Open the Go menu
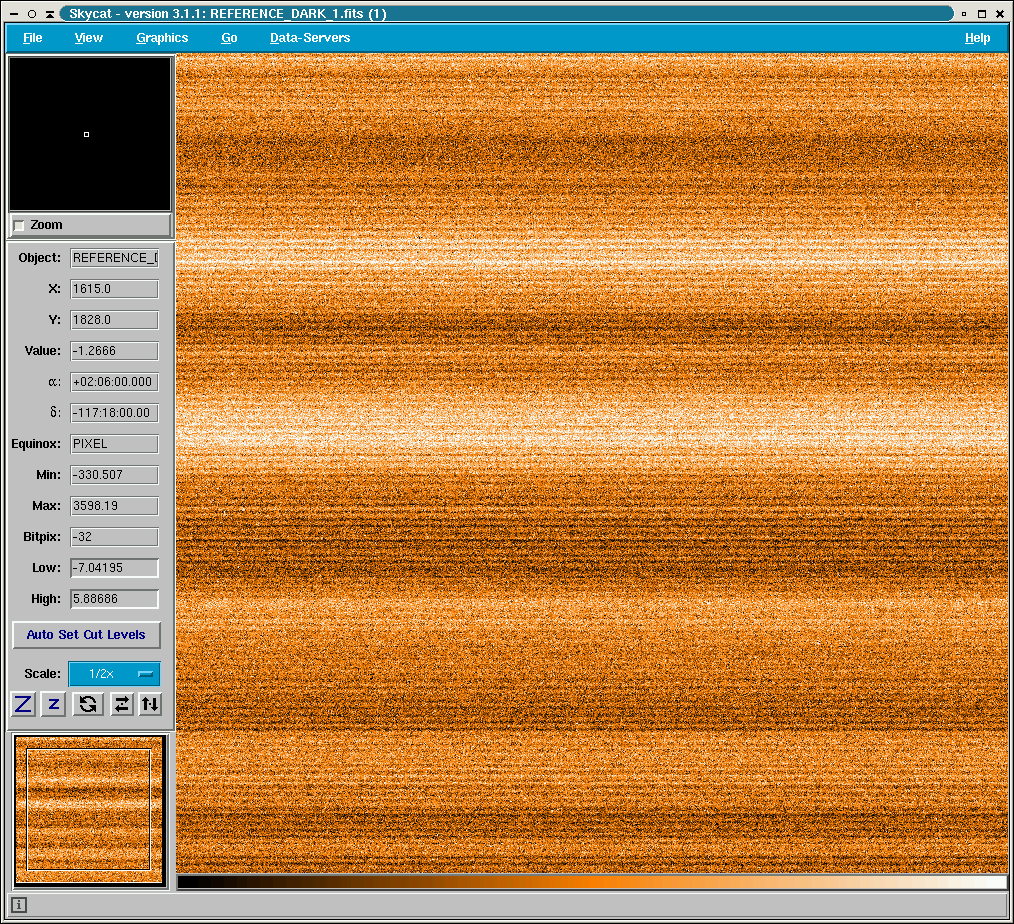The height and width of the screenshot is (924, 1014). 229,38
